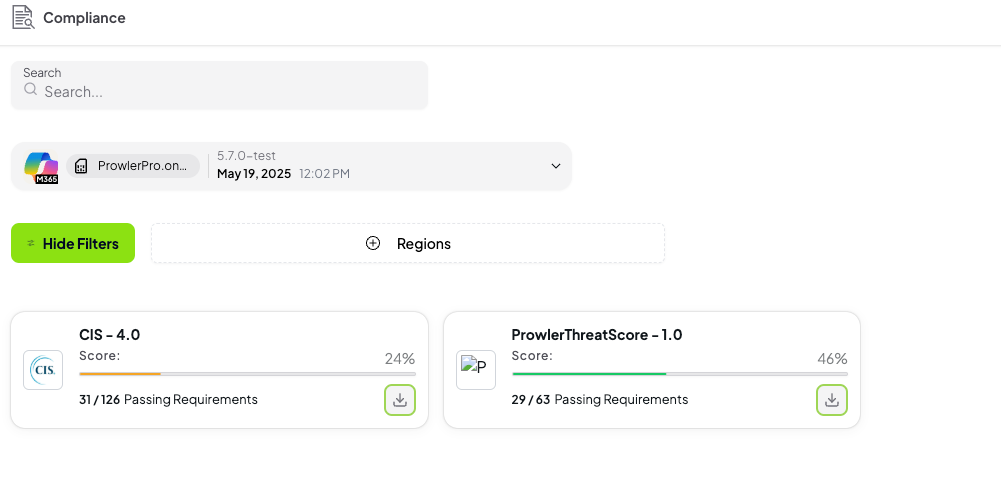This screenshot has width=1001, height=487.
Task: Click the May 19, 2025 scan date
Action: point(254,174)
